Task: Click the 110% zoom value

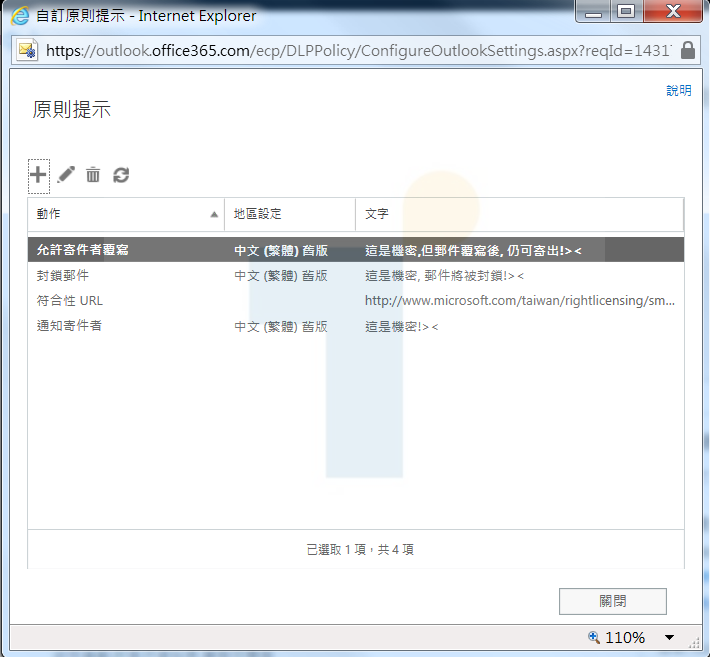Action: (x=625, y=638)
